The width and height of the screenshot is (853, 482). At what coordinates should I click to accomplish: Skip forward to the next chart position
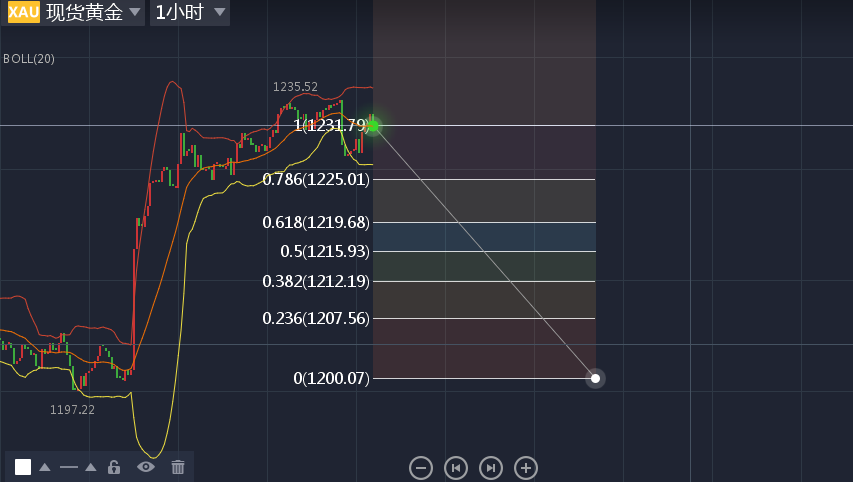(491, 467)
